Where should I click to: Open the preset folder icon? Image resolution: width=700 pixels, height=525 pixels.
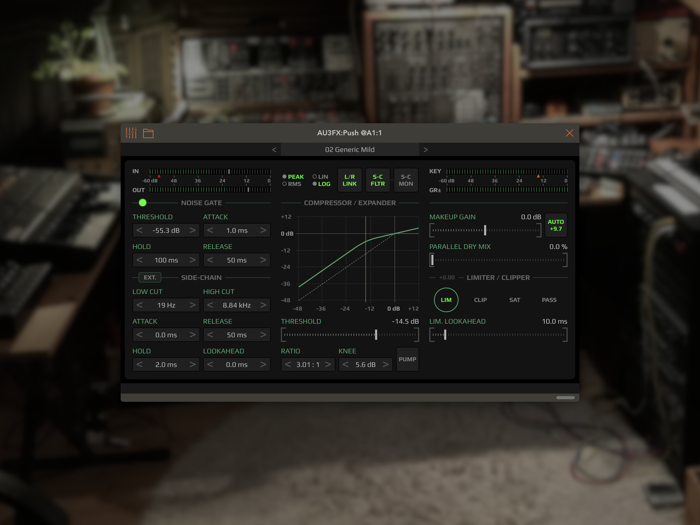coord(148,133)
